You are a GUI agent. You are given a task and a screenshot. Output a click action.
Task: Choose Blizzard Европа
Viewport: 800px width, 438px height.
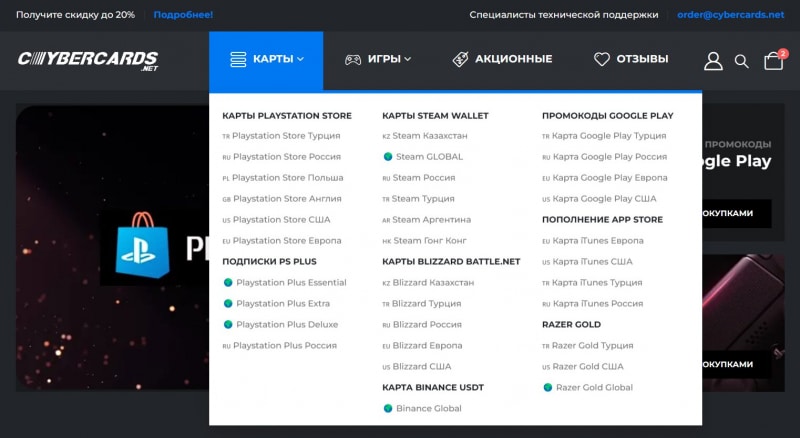[422, 346]
